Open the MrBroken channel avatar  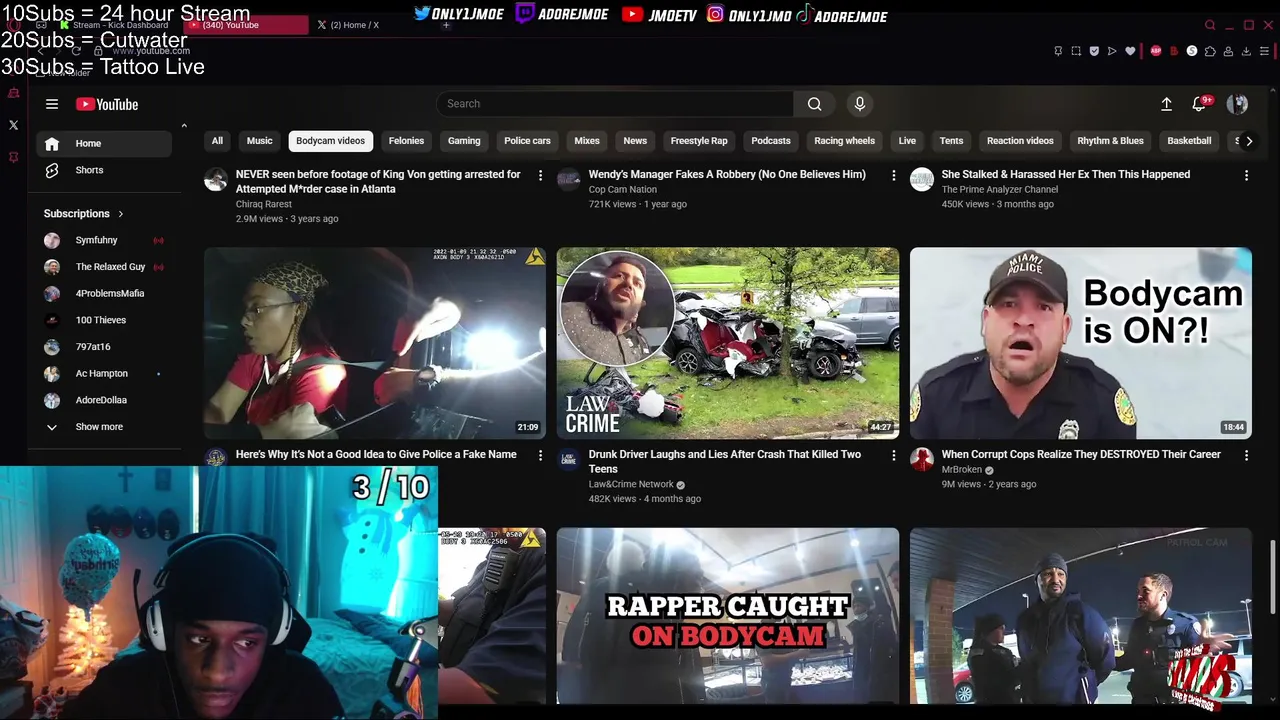[x=922, y=460]
